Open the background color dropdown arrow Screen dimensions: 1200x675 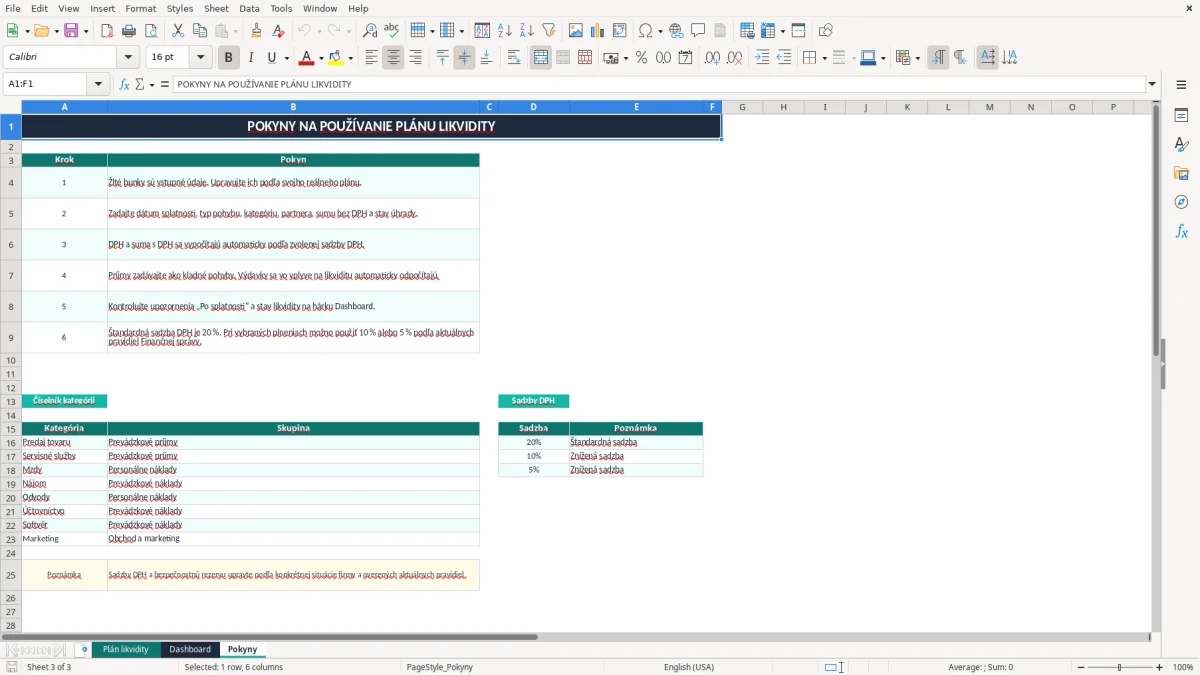(350, 58)
